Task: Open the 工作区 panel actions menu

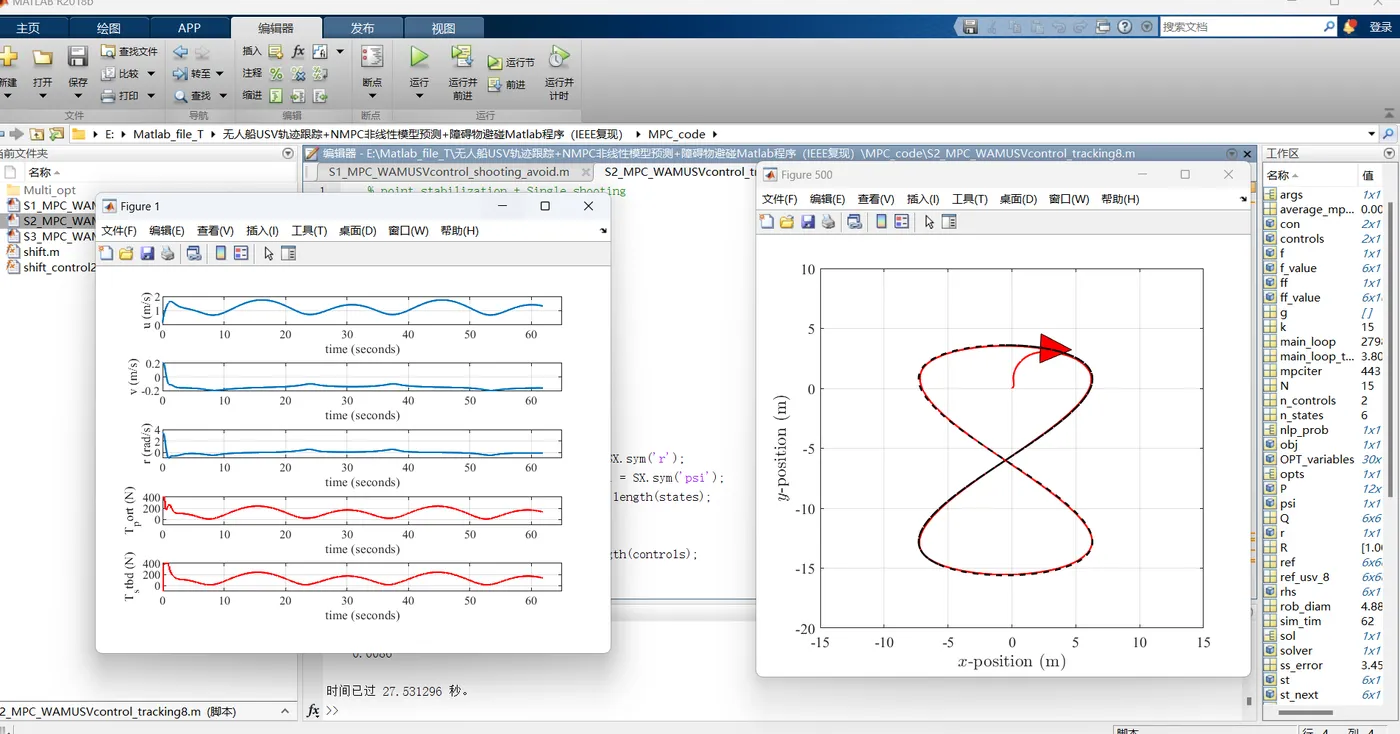Action: [x=1388, y=154]
